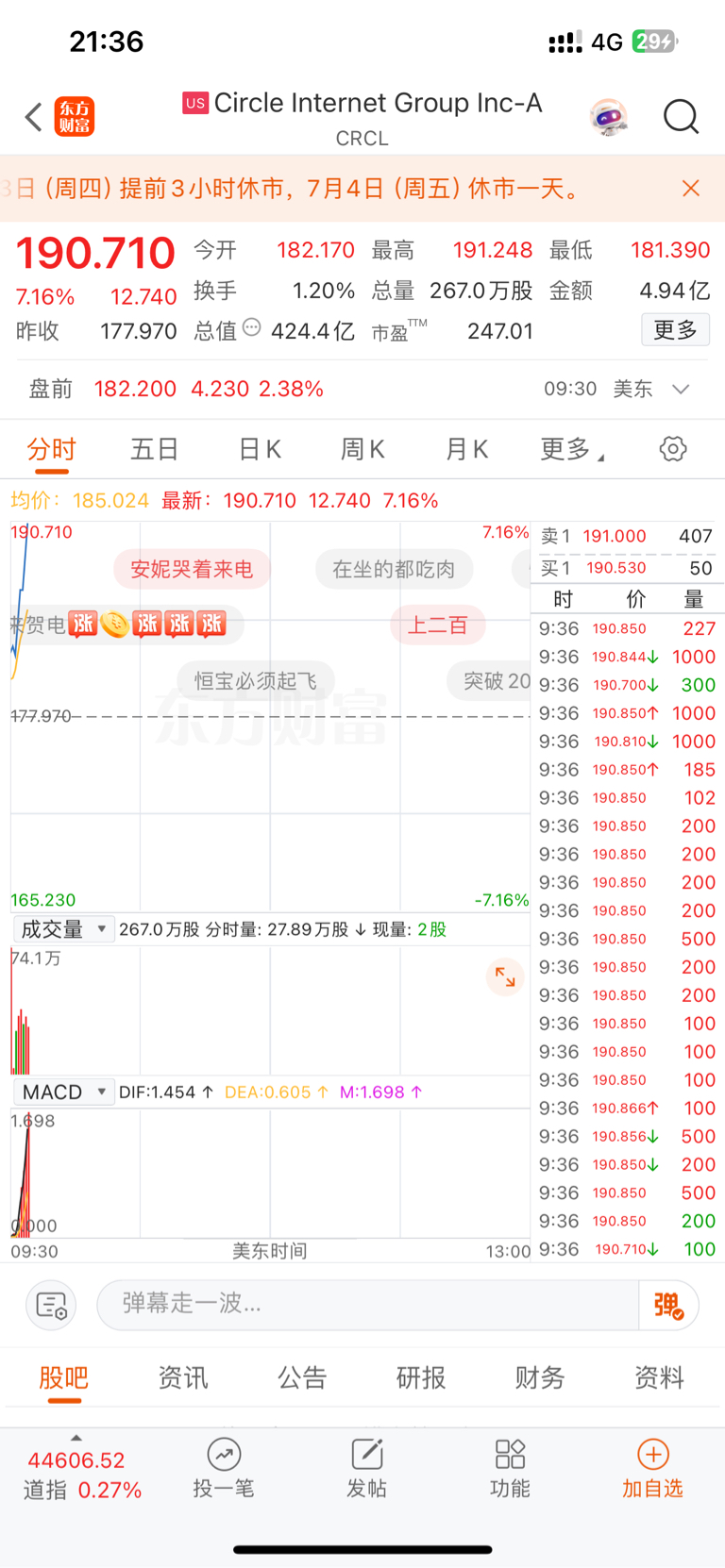Screen dimensions: 725x1568
Task: Open the search magnifier icon
Action: click(681, 117)
